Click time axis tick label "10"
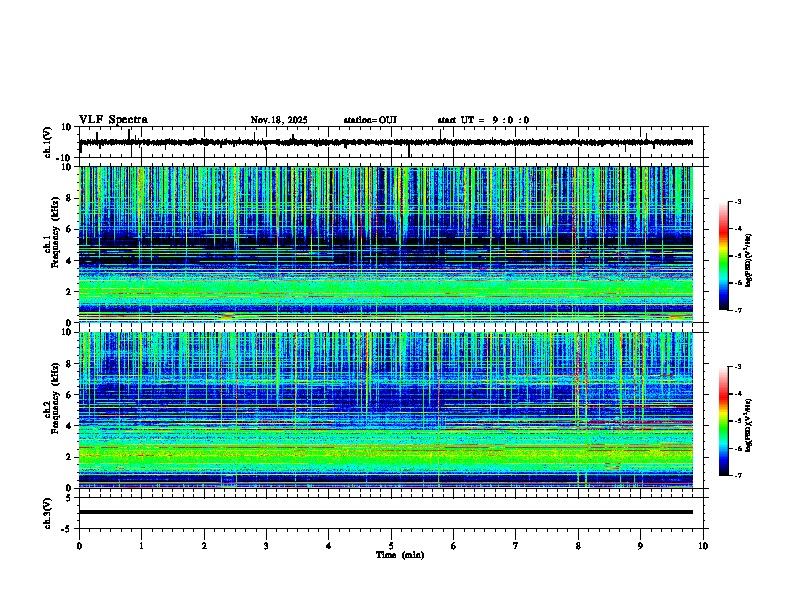792x612 pixels. [703, 546]
